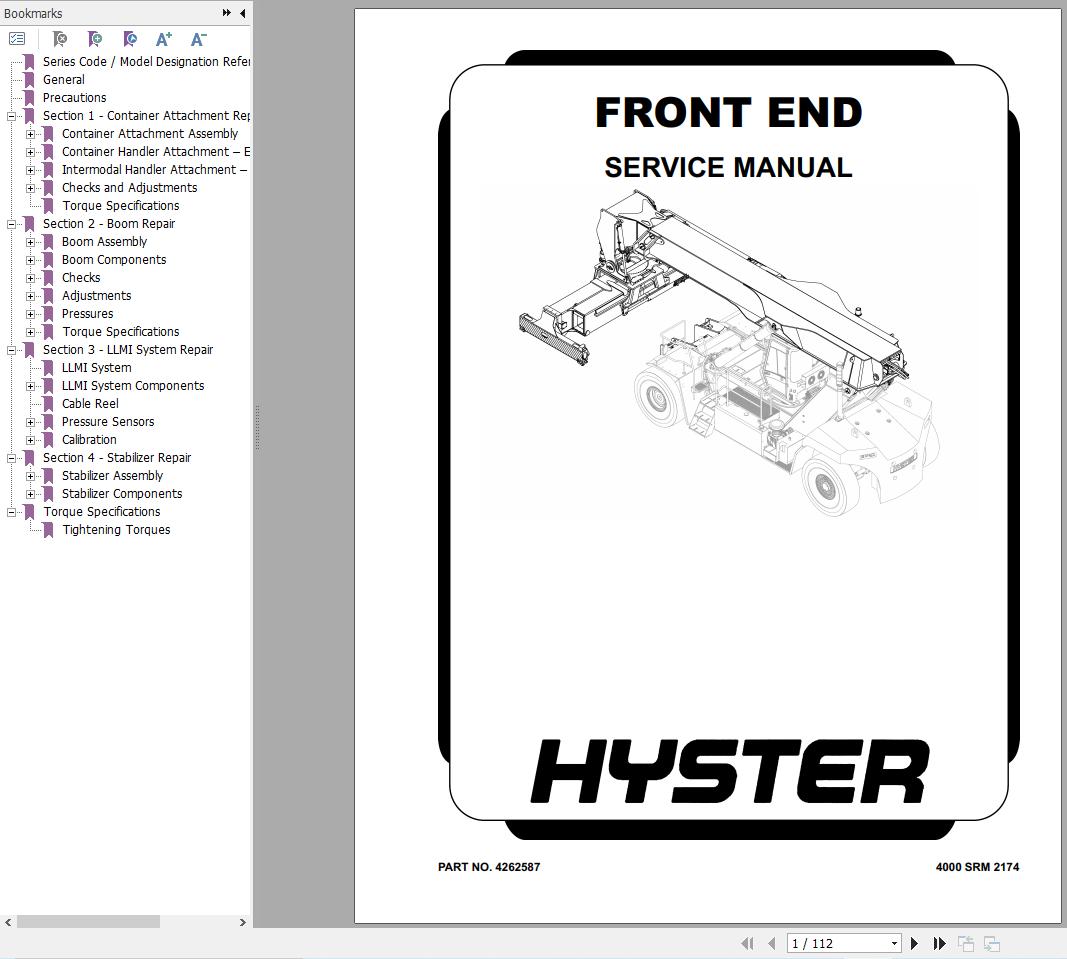This screenshot has width=1067, height=959.
Task: Expand Stabilizer Assembly node
Action: [x=30, y=476]
